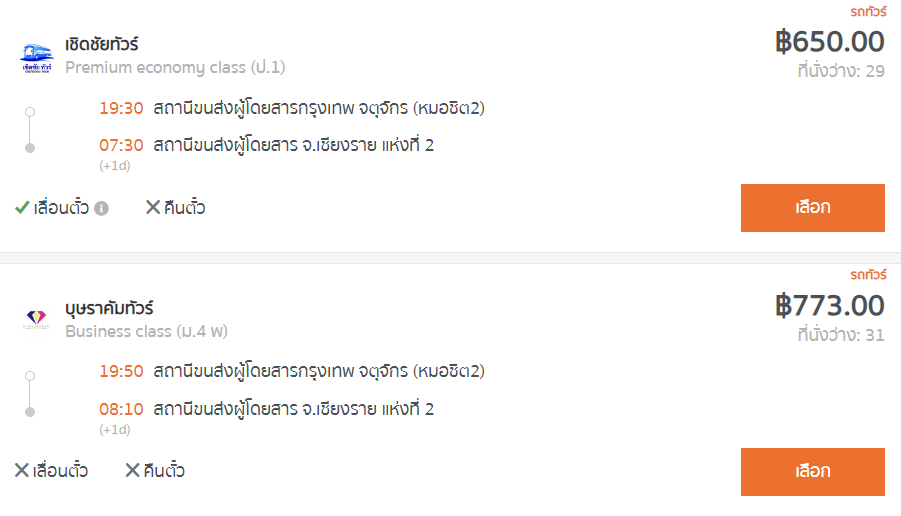
Task: Click the บุษราคัมทัวร์ operator name
Action: [x=109, y=309]
